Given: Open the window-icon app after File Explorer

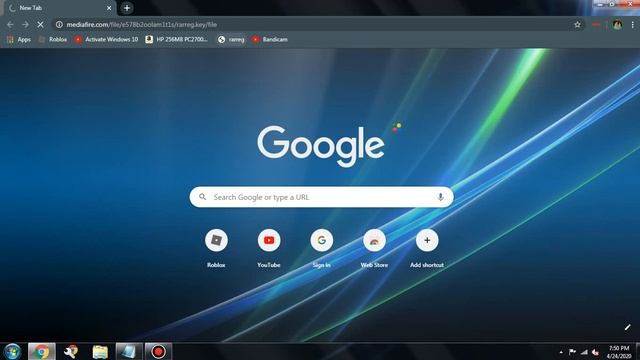Looking at the screenshot, I should [x=129, y=351].
